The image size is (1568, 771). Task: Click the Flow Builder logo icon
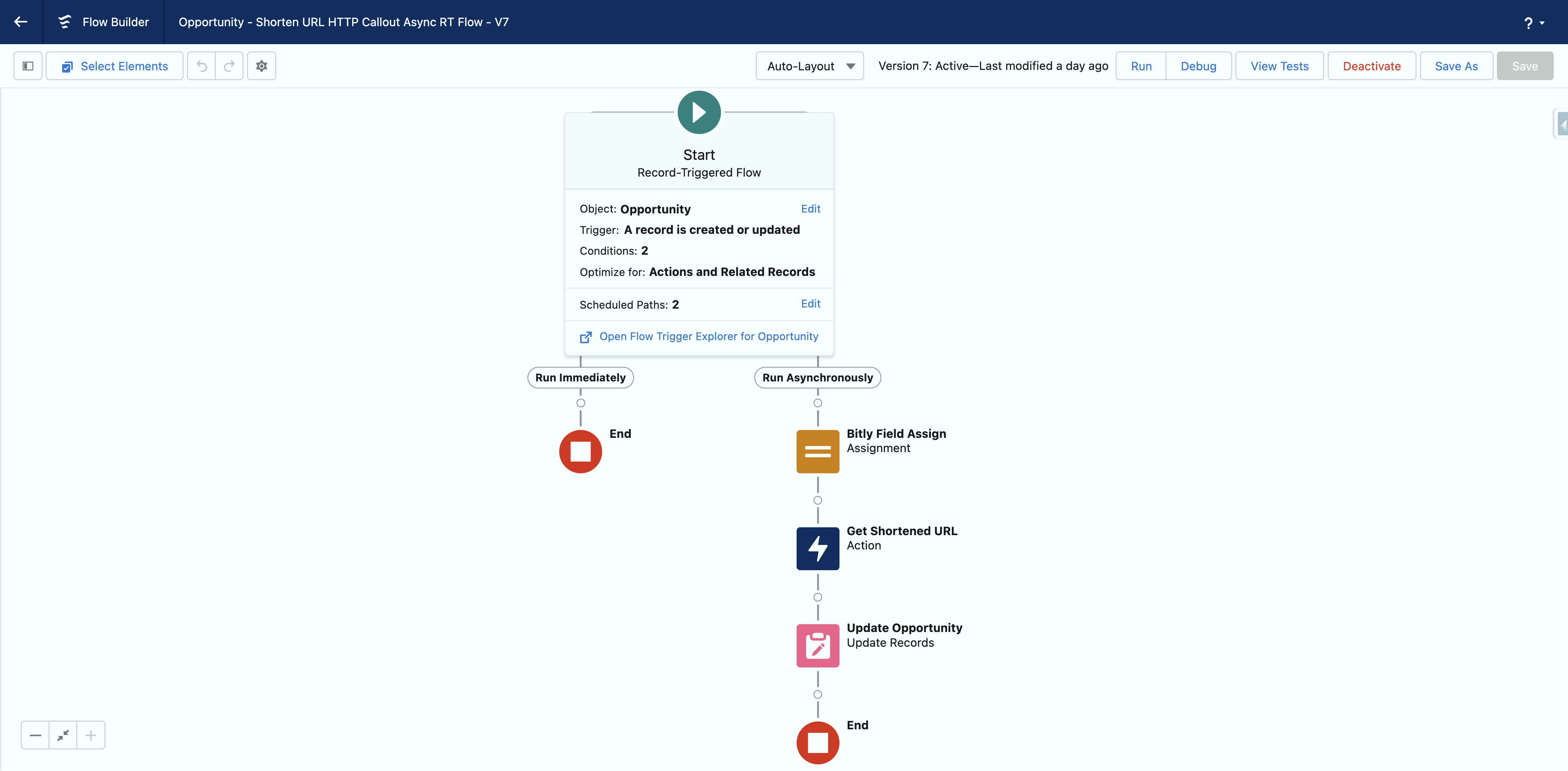(x=65, y=22)
